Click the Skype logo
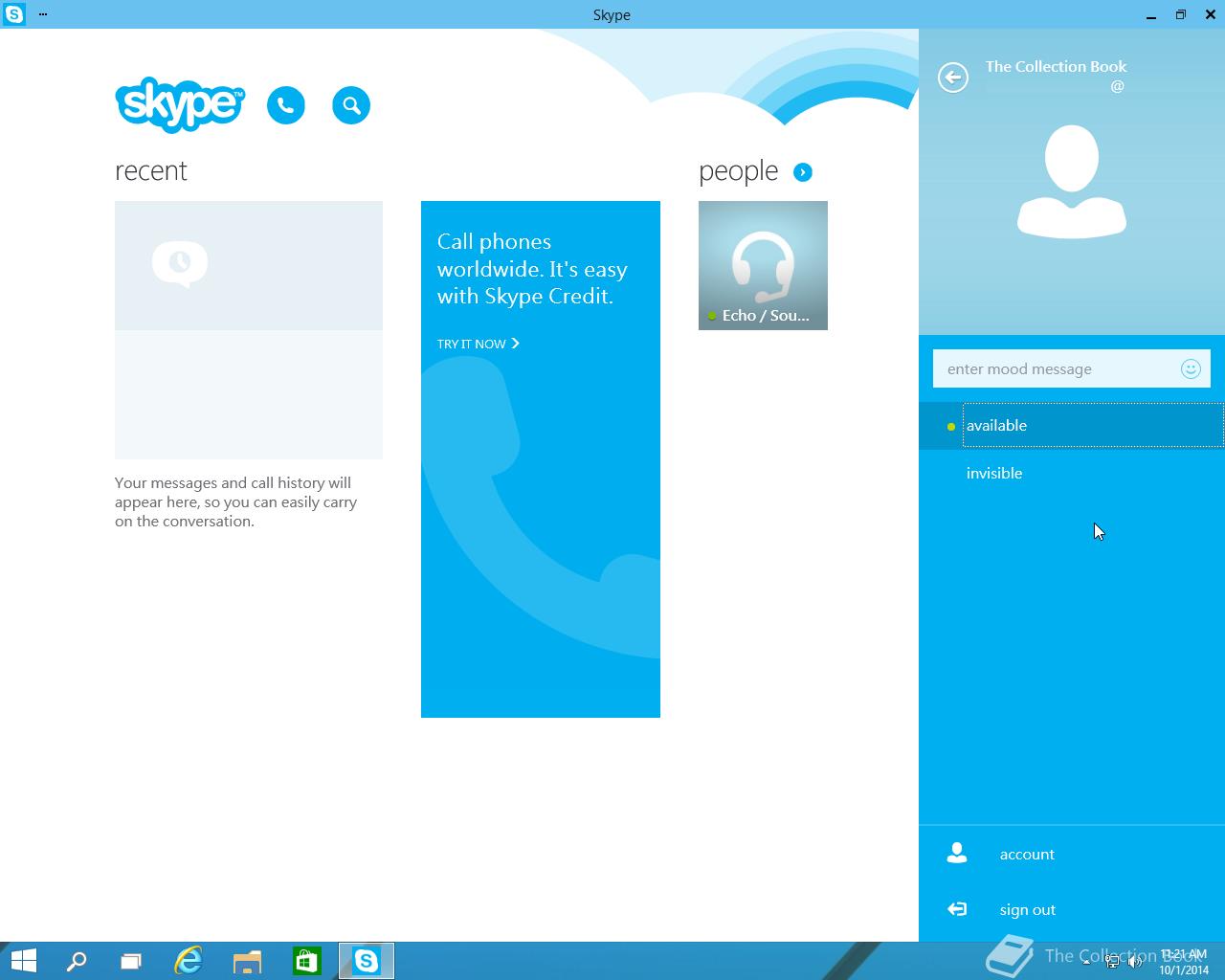This screenshot has width=1225, height=980. (x=180, y=104)
